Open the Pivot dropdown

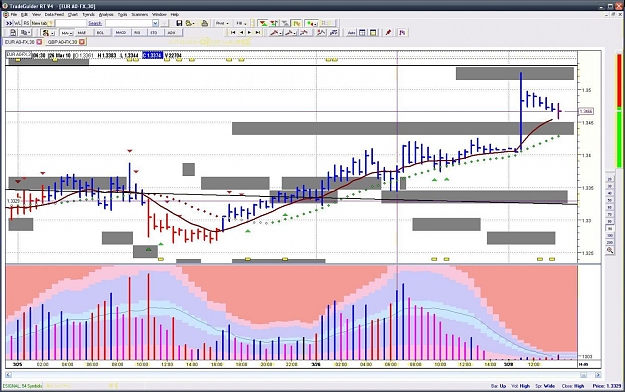click(x=222, y=23)
